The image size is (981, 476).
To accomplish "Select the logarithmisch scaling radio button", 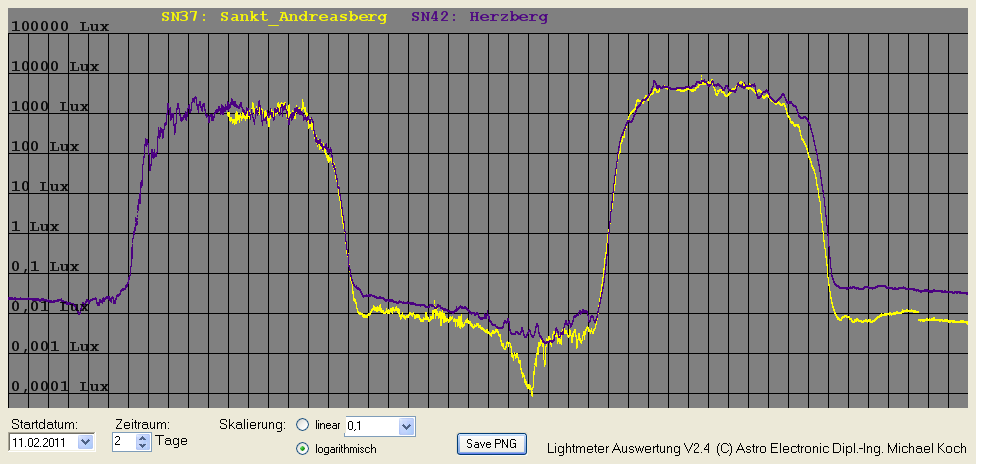I will tap(303, 448).
